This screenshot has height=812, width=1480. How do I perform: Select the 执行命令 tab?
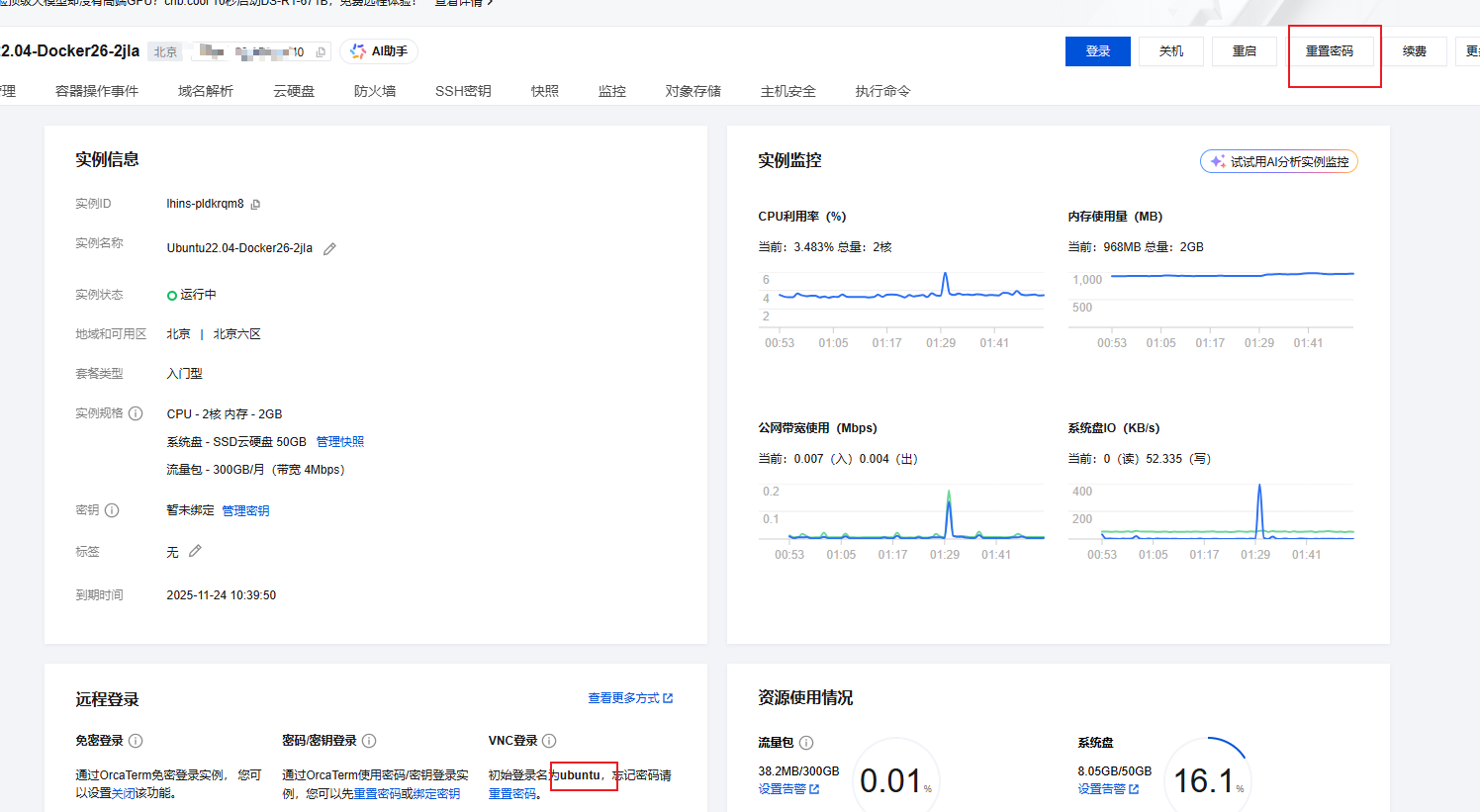pyautogui.click(x=883, y=91)
